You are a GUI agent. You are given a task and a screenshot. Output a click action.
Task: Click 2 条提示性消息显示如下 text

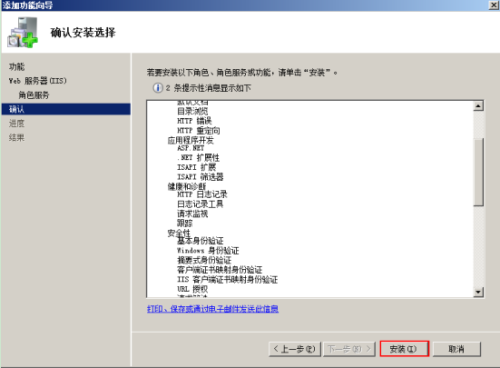208,88
